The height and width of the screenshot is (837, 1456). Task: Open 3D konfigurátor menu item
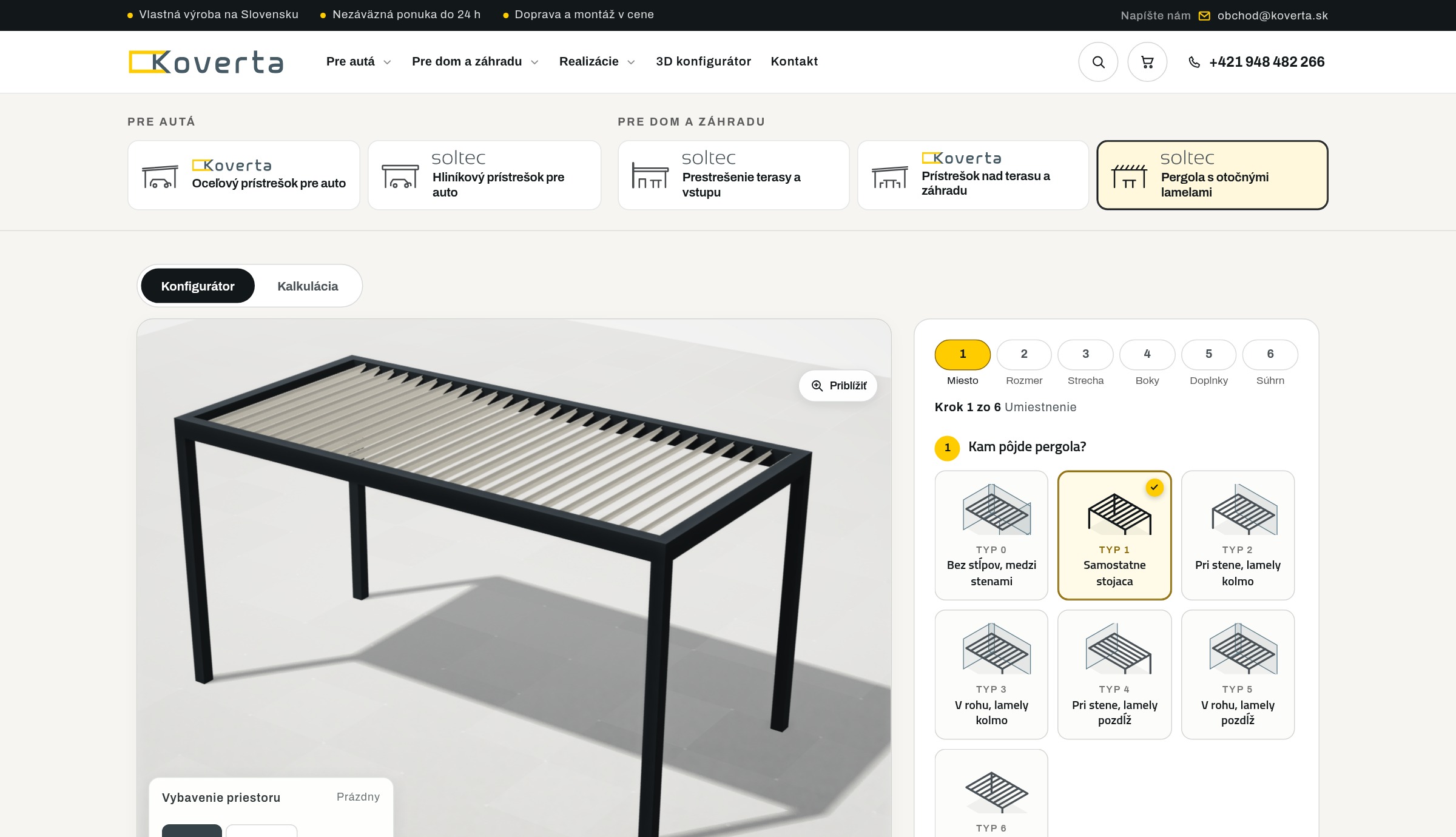tap(703, 62)
